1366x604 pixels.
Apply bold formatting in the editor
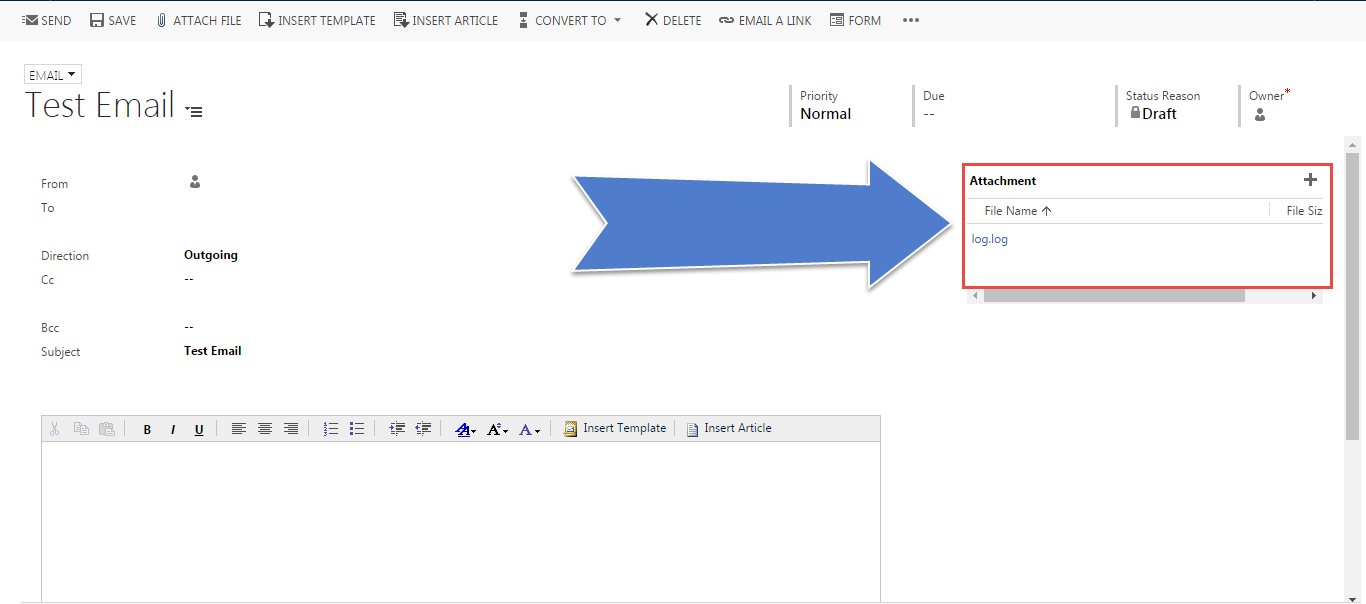point(147,428)
